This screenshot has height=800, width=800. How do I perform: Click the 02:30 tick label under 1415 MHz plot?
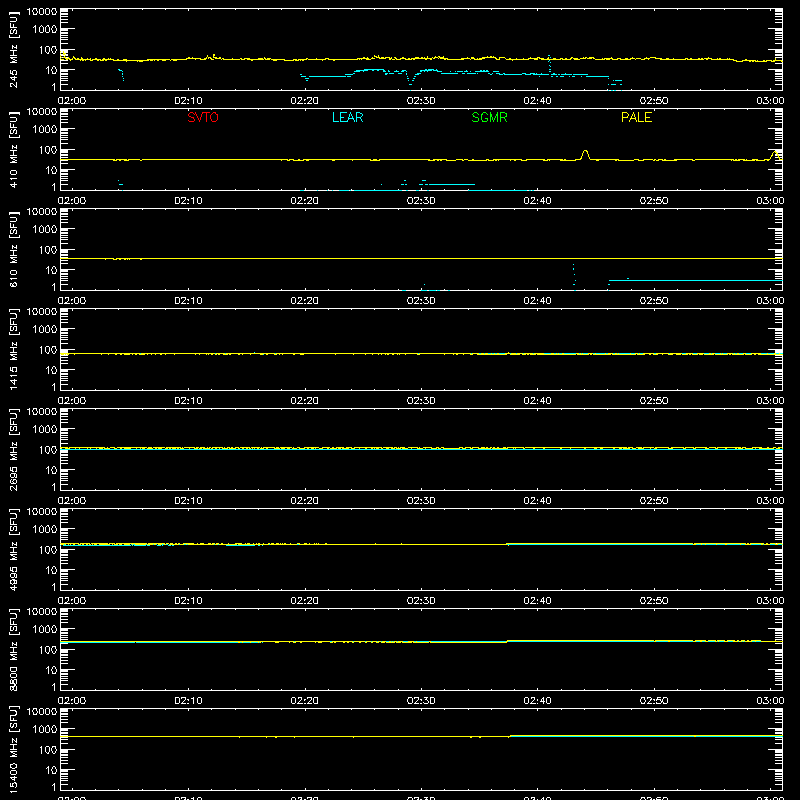pyautogui.click(x=421, y=401)
